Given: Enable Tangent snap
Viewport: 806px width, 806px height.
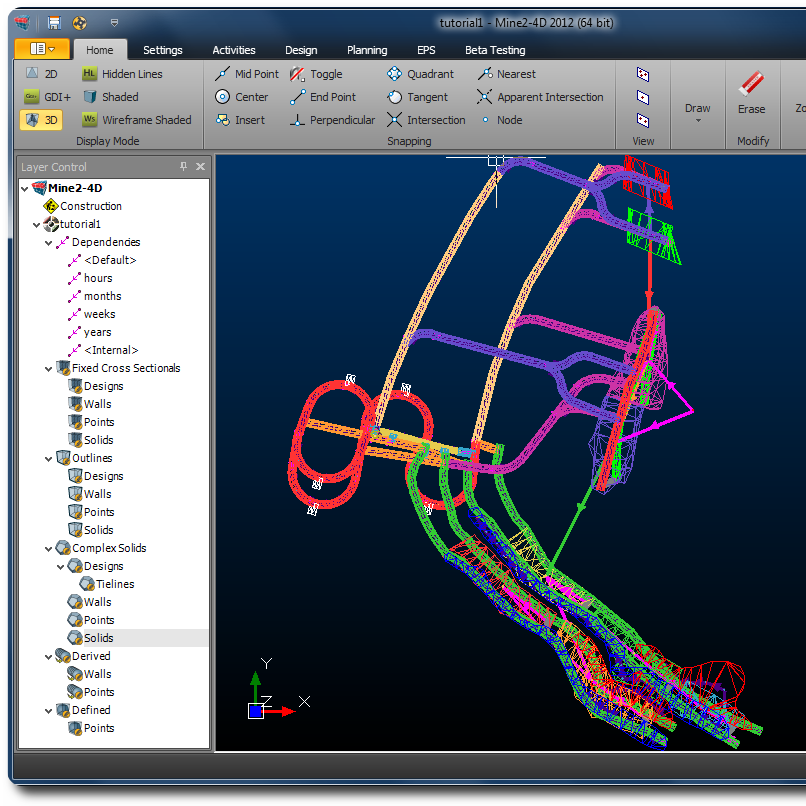Looking at the screenshot, I should point(417,97).
